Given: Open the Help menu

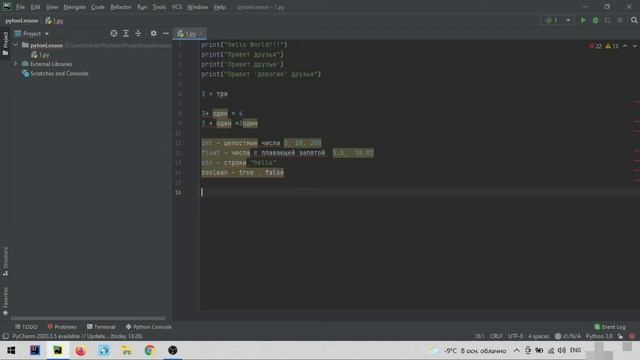Looking at the screenshot, I should coord(220,7).
